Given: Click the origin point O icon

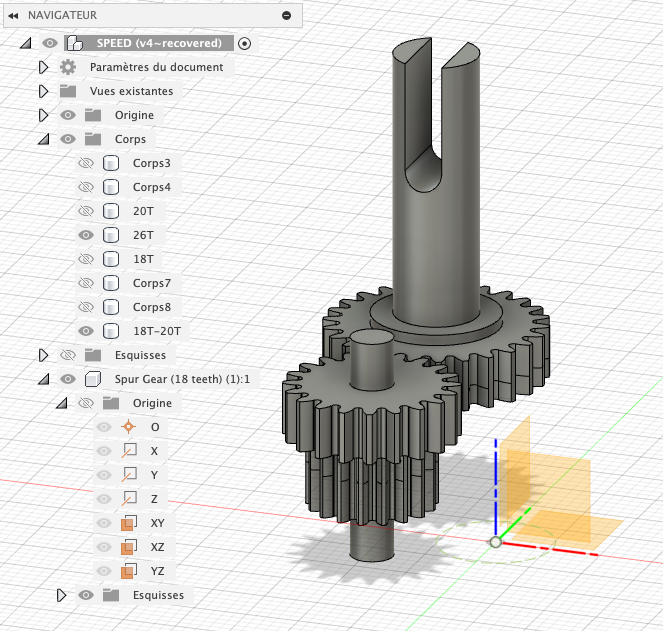Looking at the screenshot, I should (127, 427).
